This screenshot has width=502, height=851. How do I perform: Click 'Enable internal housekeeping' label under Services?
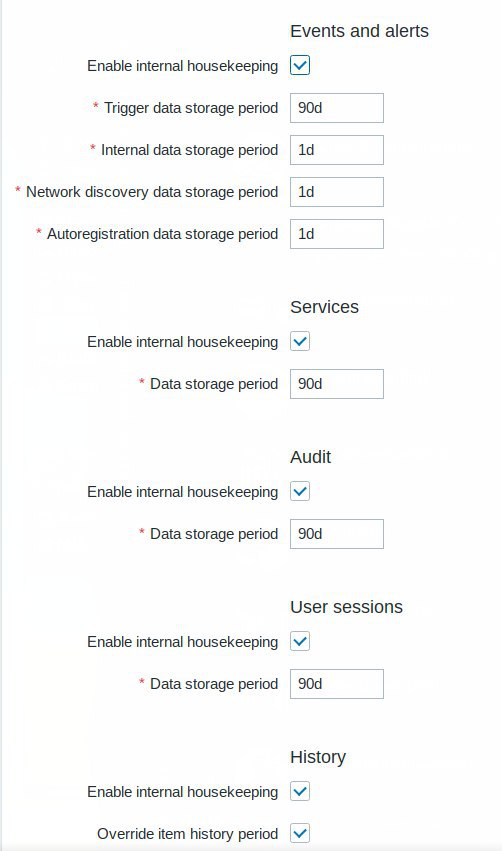click(182, 342)
